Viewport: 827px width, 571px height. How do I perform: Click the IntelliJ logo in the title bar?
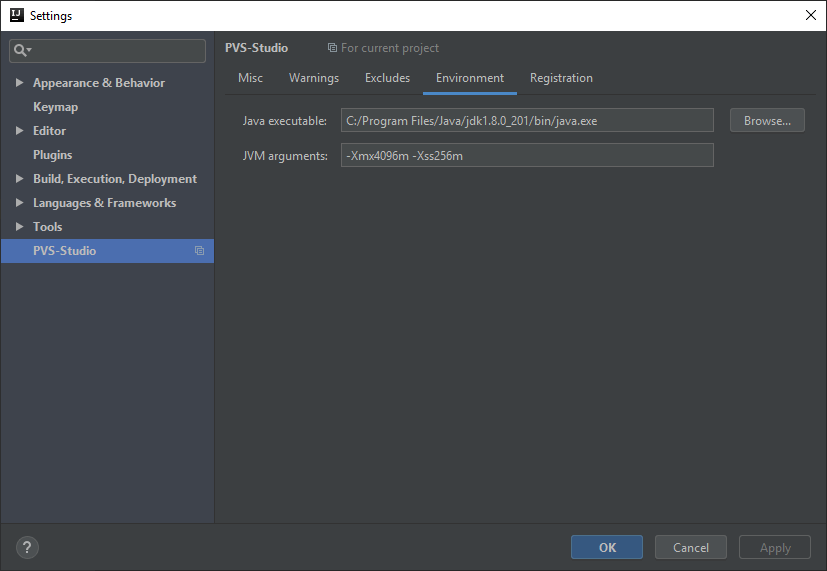(x=16, y=15)
